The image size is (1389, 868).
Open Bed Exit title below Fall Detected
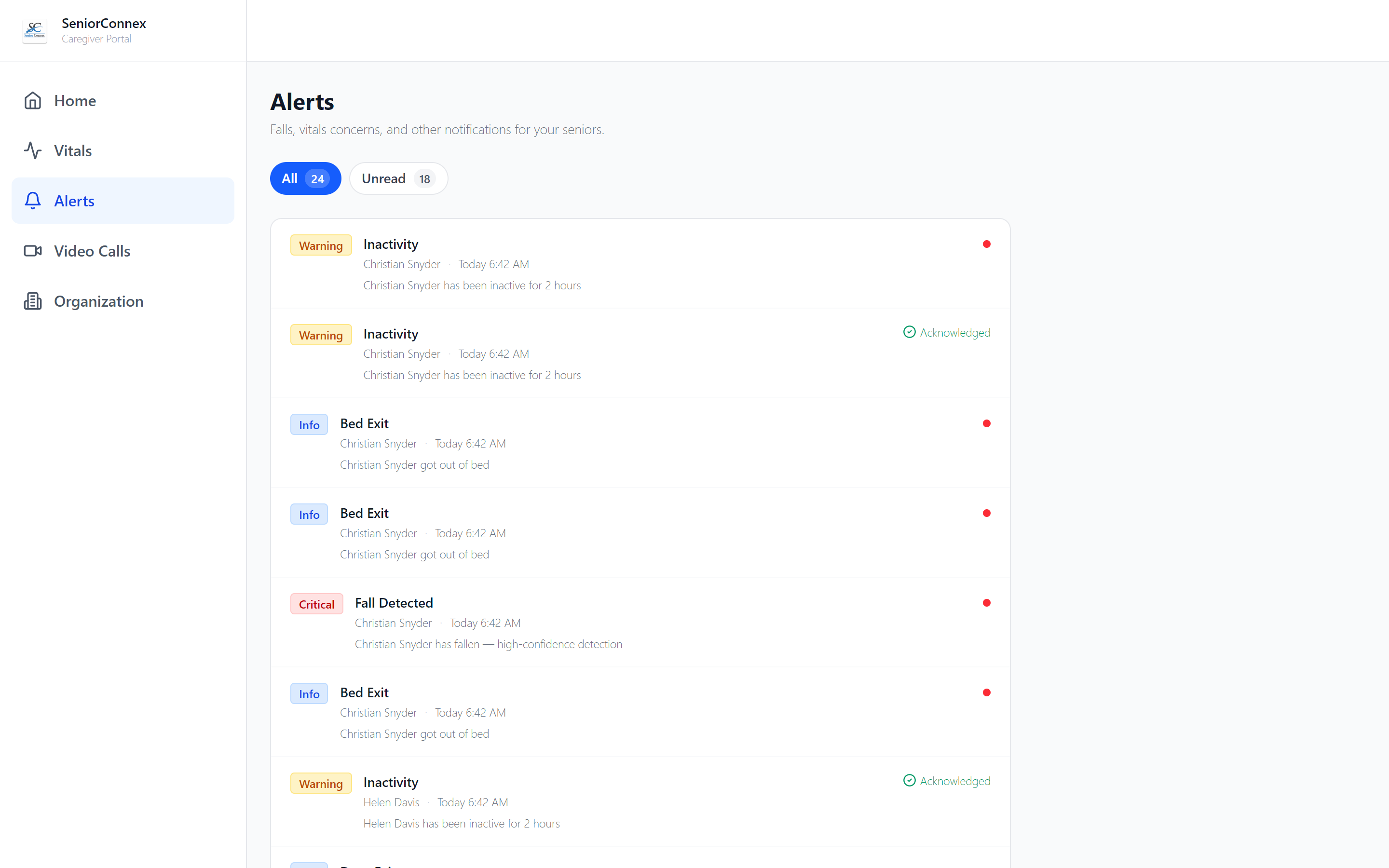pyautogui.click(x=365, y=692)
